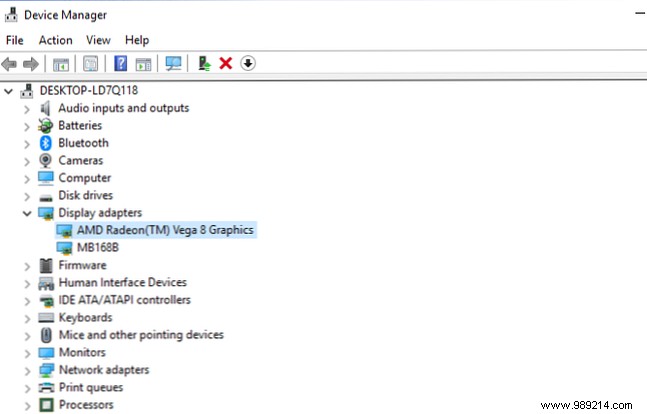Viewport: 647px width, 414px height.
Task: Click the Back arrow toolbar icon
Action: click(x=9, y=64)
